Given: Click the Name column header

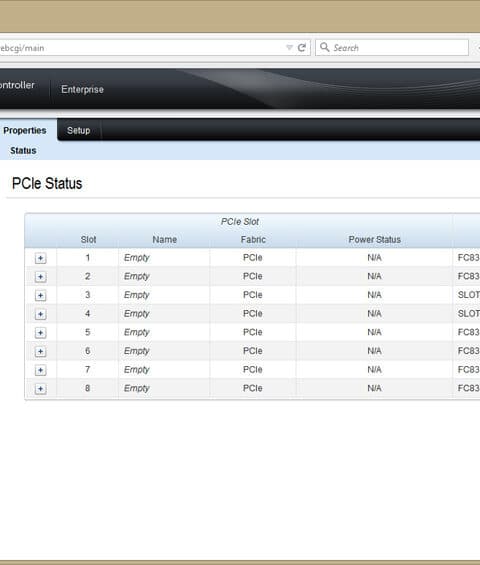Looking at the screenshot, I should [164, 240].
